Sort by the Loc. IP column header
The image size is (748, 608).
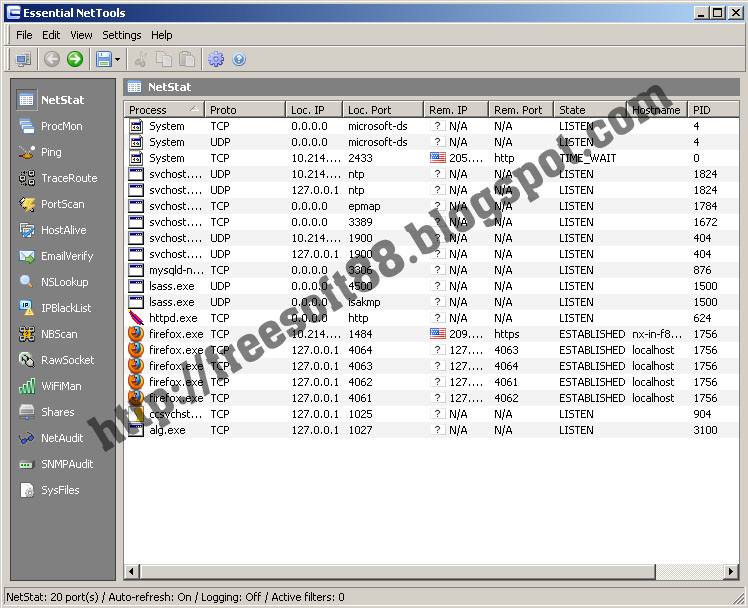314,110
